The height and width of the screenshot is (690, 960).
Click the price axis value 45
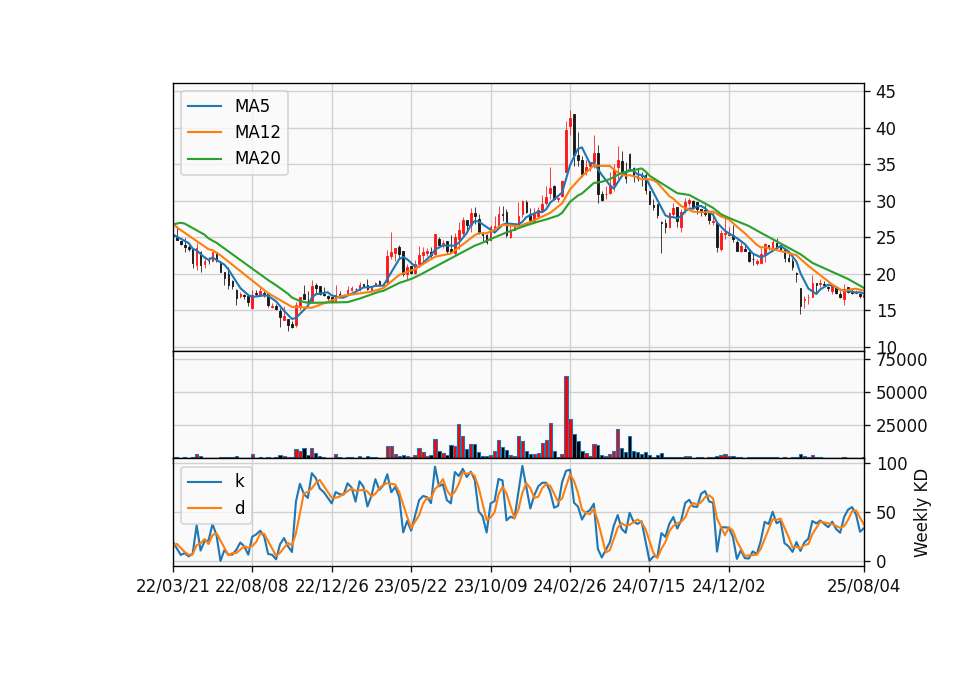885,92
